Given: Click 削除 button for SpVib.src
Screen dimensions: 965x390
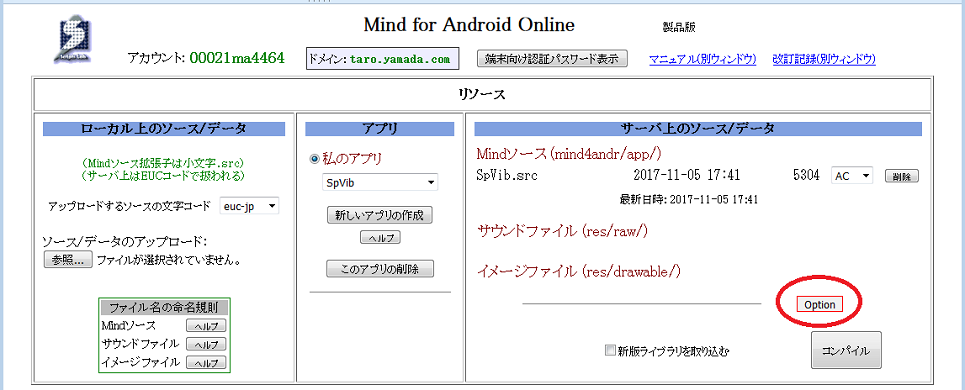Looking at the screenshot, I should 902,176.
